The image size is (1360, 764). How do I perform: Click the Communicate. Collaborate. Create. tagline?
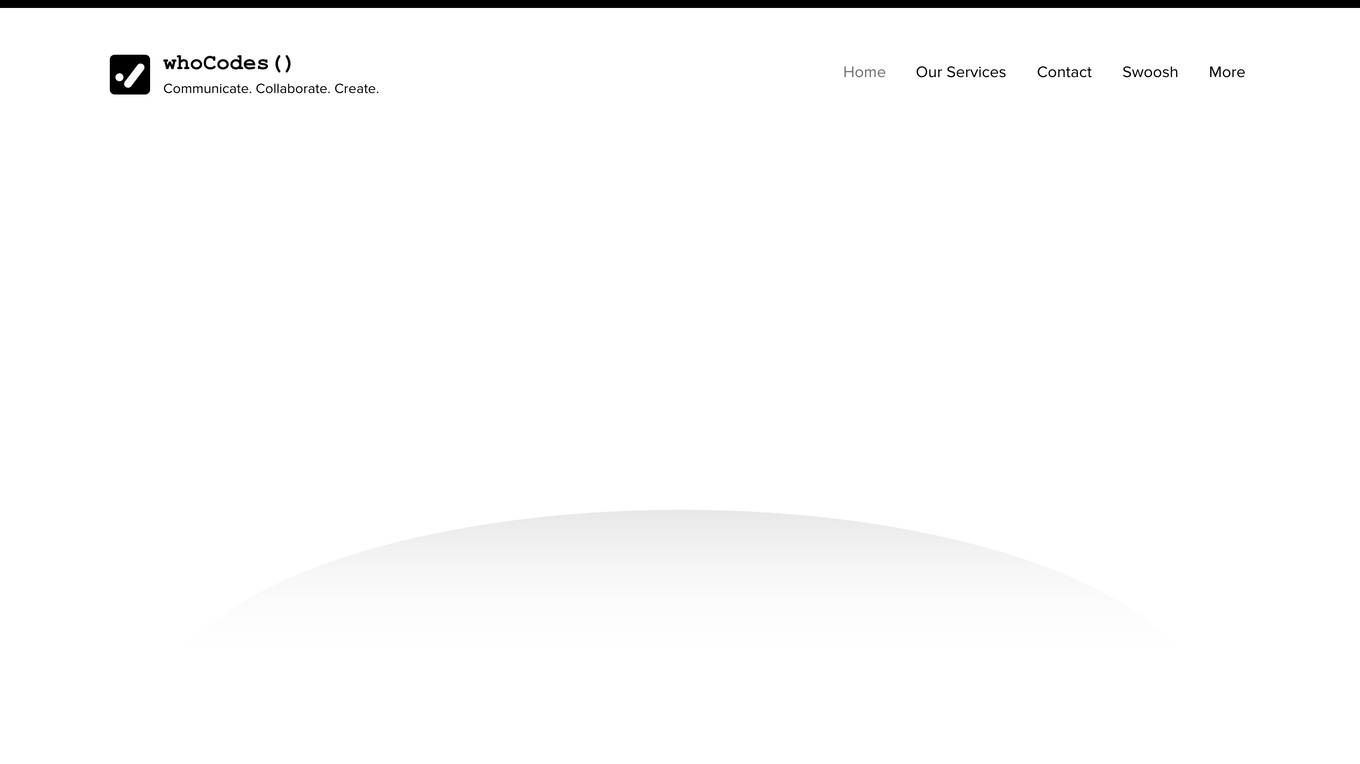(271, 89)
